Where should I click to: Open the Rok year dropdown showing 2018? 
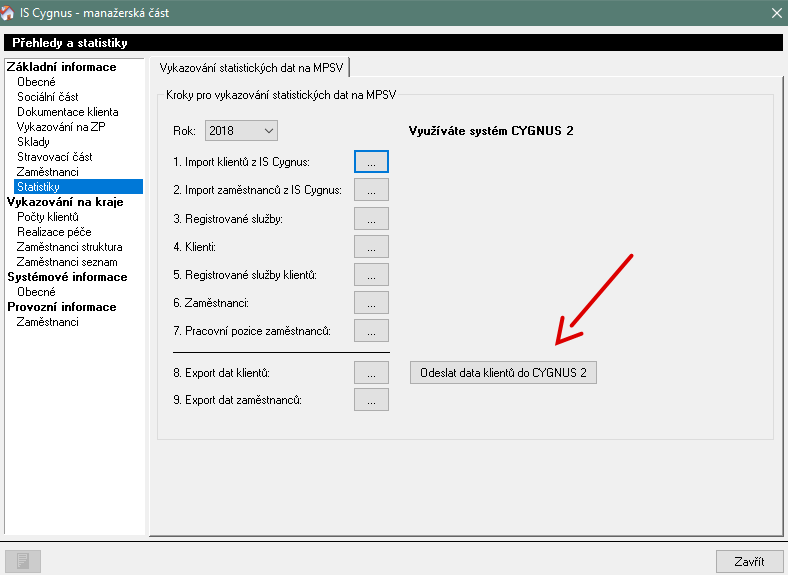pos(241,131)
